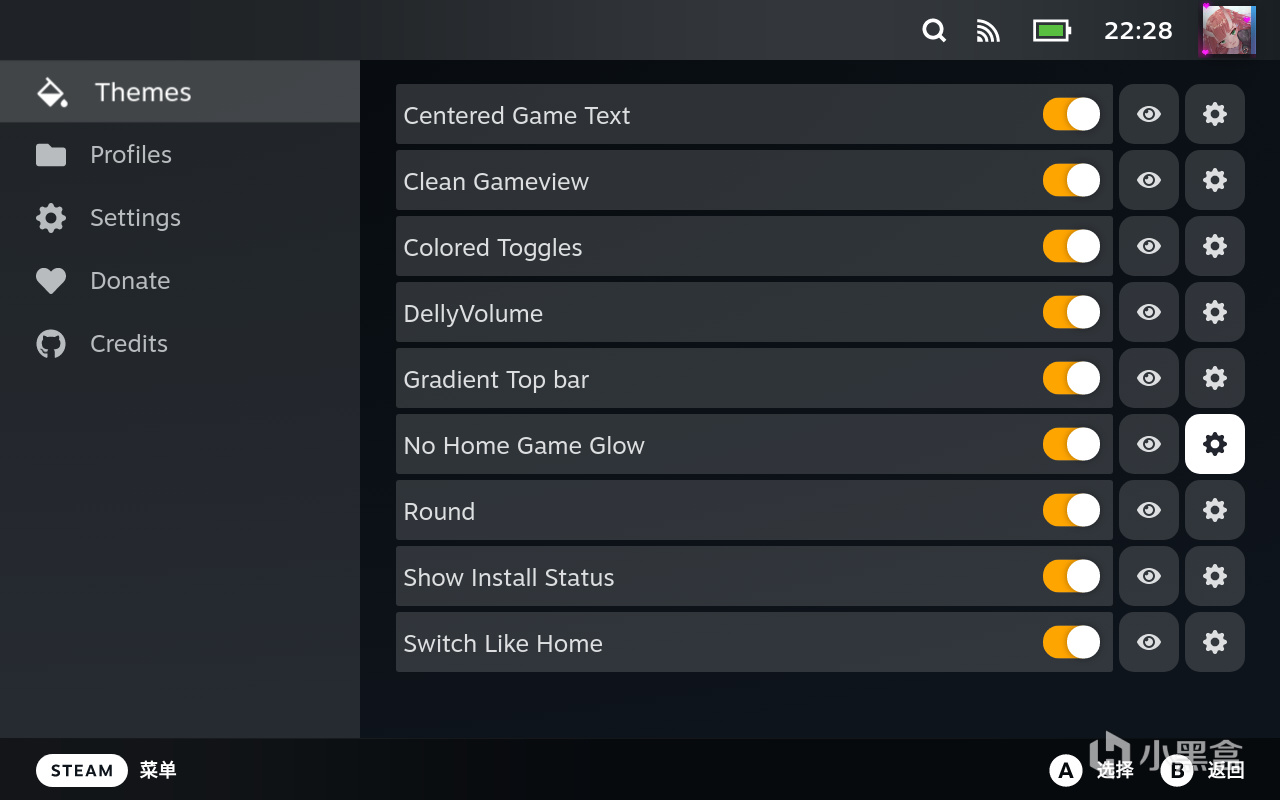Open settings gear for No Home Game Glow
The height and width of the screenshot is (800, 1280).
1214,444
